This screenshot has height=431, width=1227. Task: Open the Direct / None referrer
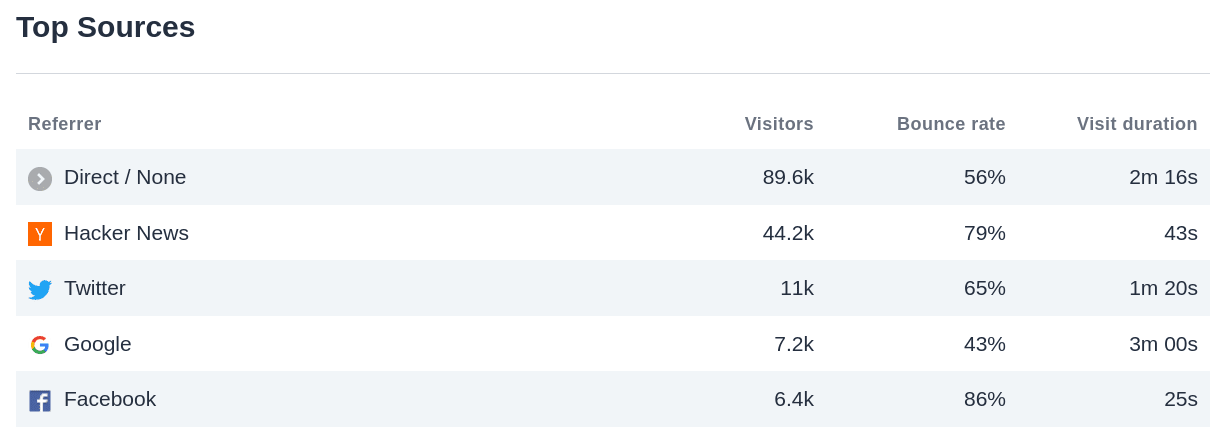click(125, 177)
